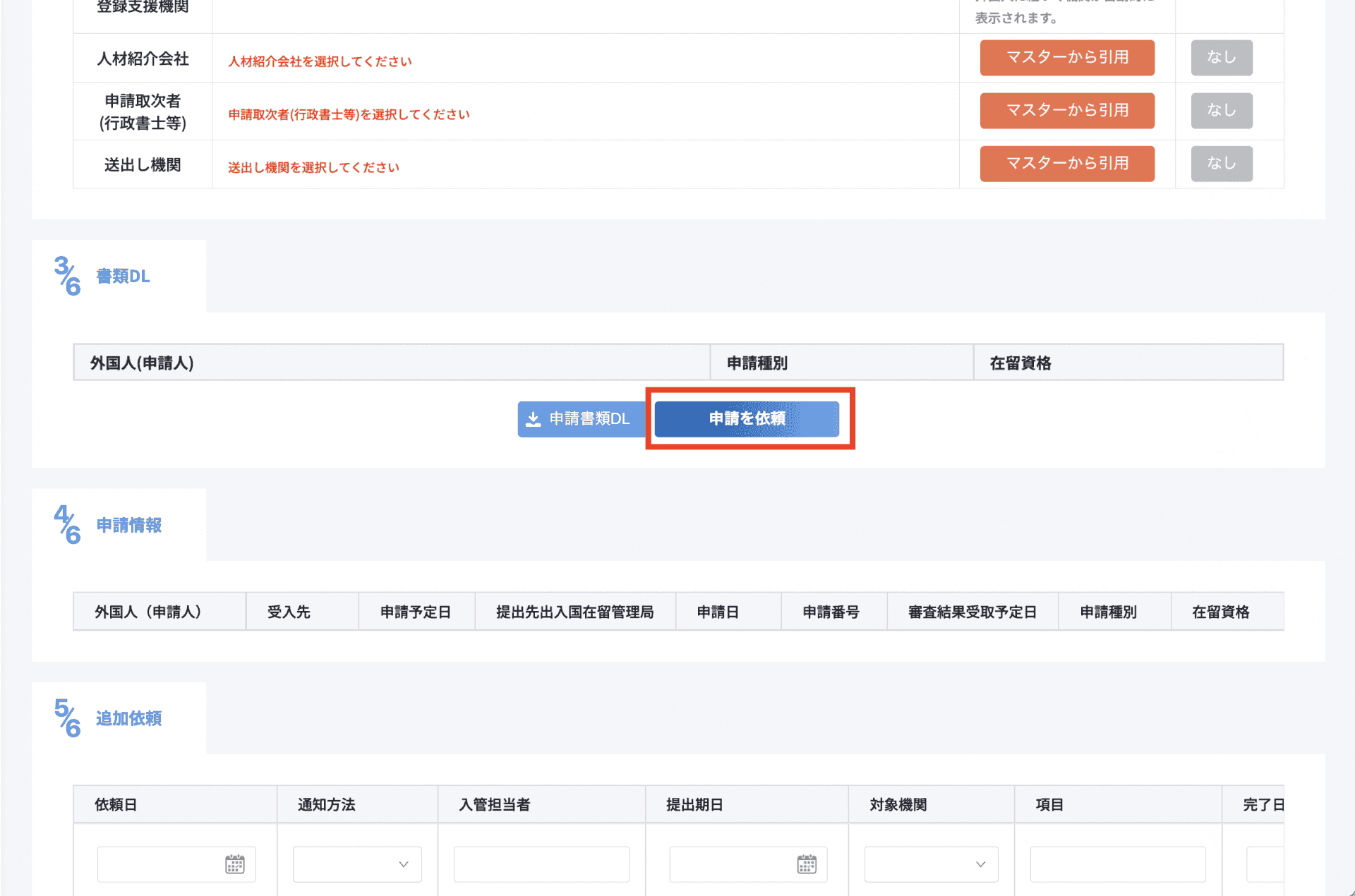Click the 依頼日 date input
The height and width of the screenshot is (896, 1355).
pyautogui.click(x=159, y=864)
